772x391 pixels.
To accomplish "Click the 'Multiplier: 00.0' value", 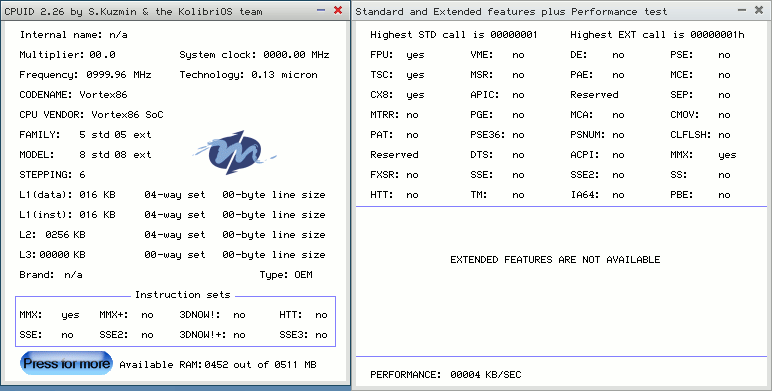I will [x=67, y=55].
